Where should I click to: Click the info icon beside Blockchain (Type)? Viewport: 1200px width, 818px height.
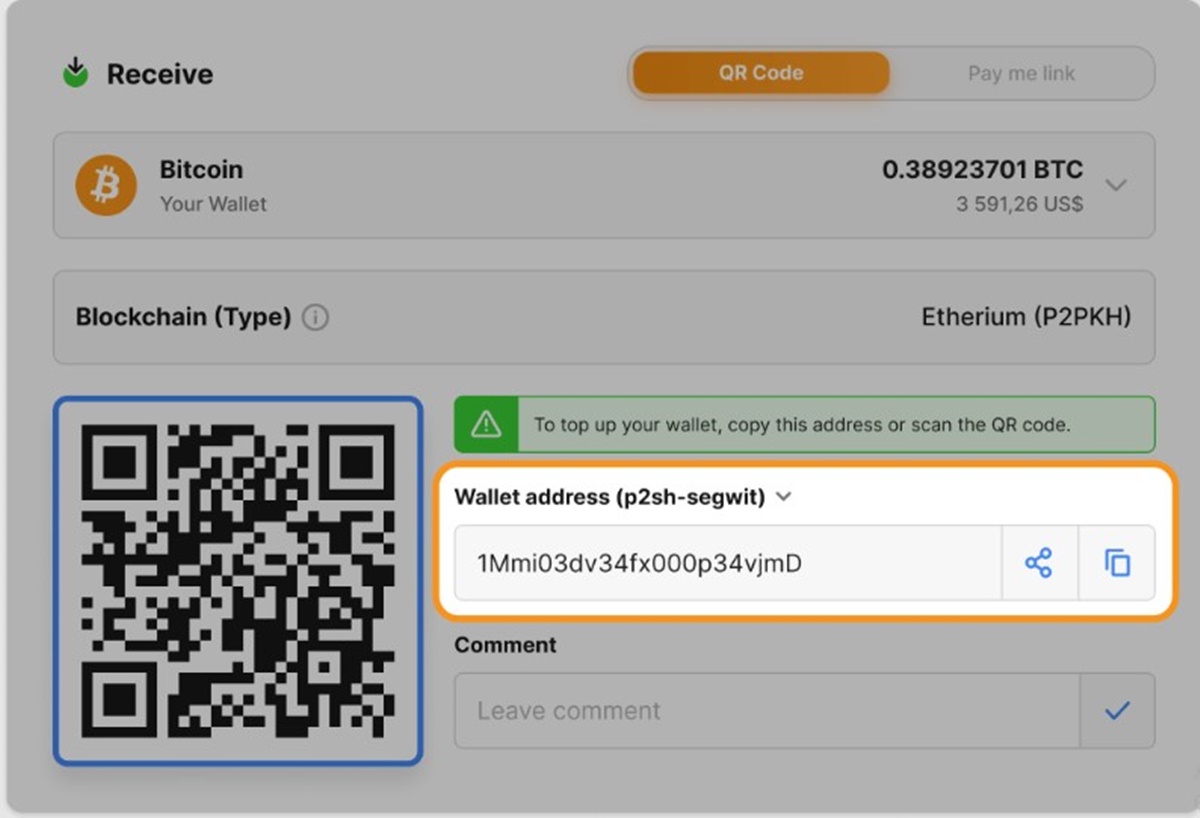point(315,318)
